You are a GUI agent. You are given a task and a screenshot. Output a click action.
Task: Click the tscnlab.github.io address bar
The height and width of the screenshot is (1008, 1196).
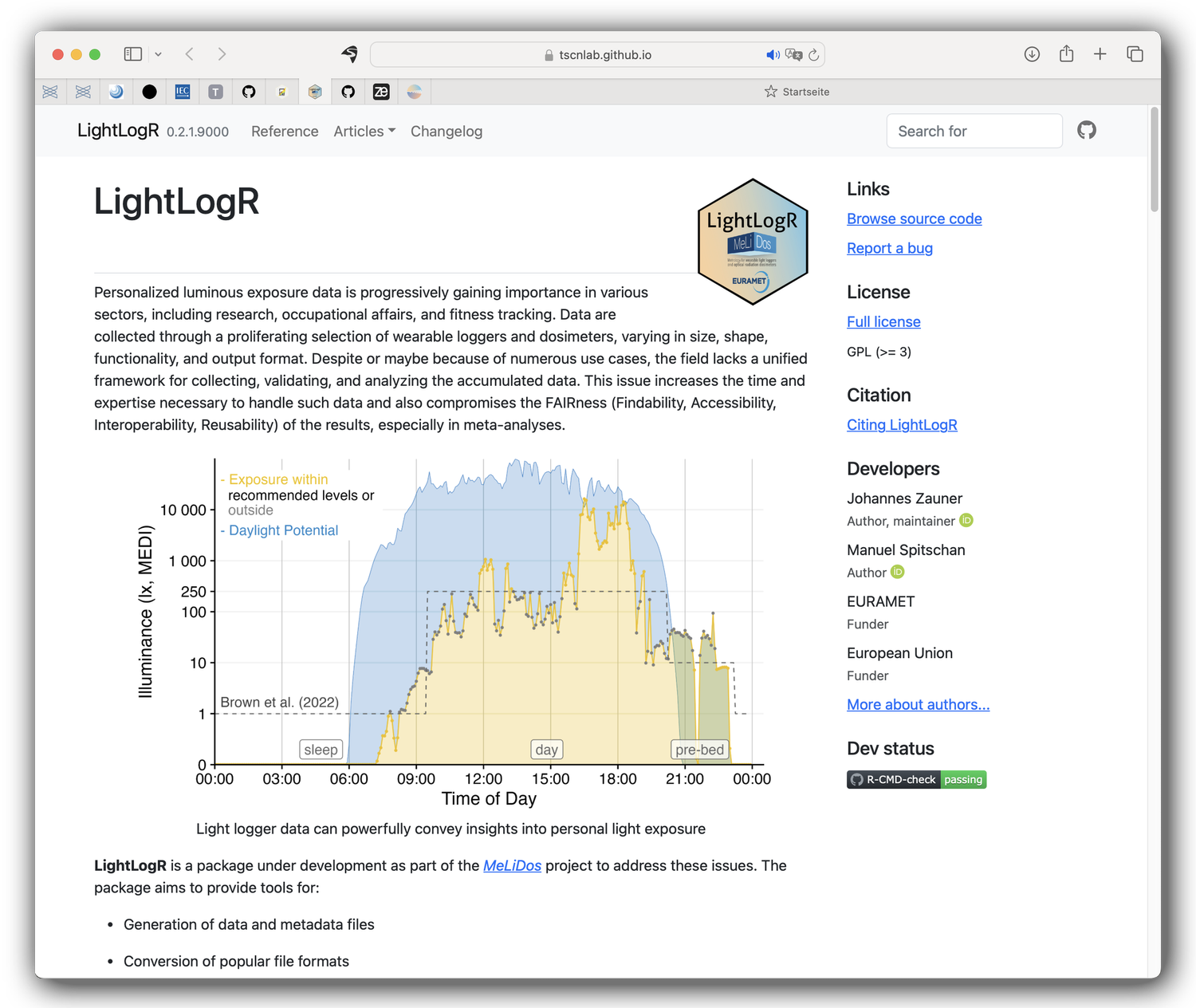[x=597, y=54]
